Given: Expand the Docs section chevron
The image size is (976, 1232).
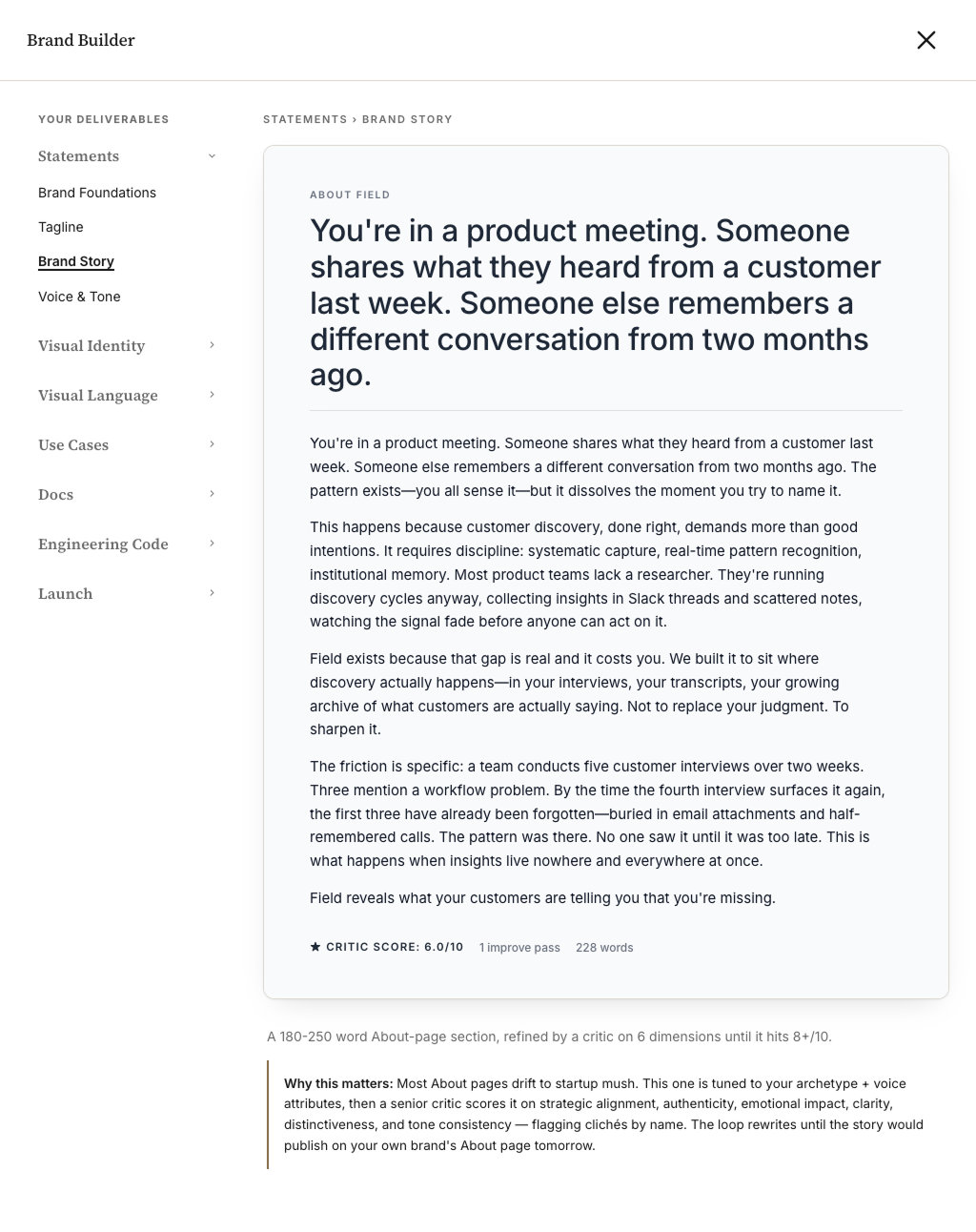Looking at the screenshot, I should (212, 494).
